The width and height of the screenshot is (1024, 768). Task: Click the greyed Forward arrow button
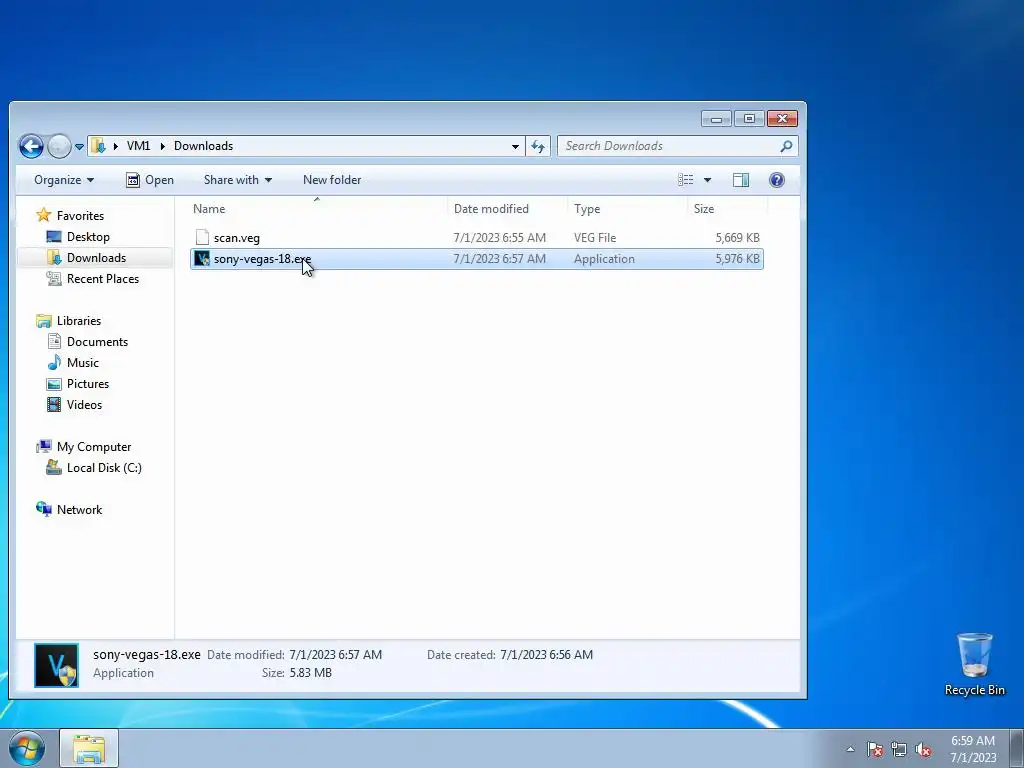(x=59, y=146)
